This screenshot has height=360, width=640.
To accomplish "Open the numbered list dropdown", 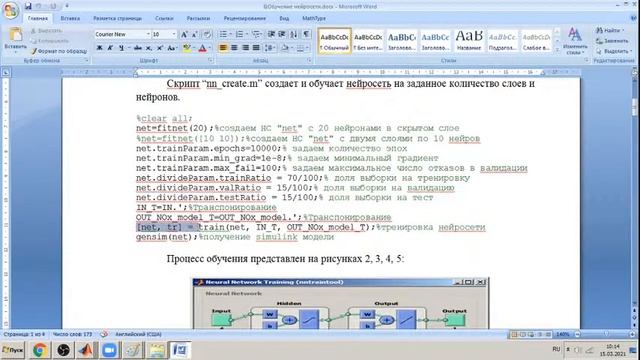I will 247,34.
